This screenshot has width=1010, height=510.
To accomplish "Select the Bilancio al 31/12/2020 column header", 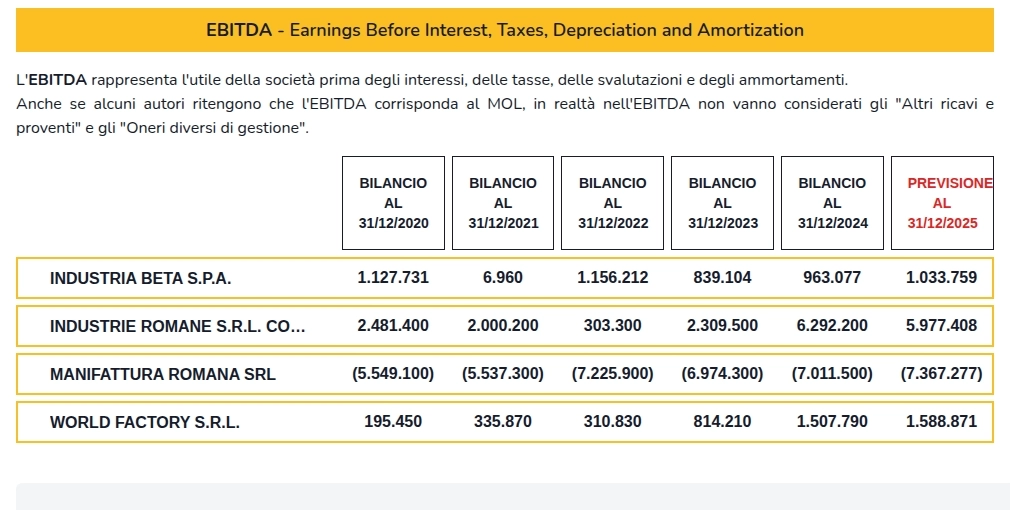I will pyautogui.click(x=393, y=203).
